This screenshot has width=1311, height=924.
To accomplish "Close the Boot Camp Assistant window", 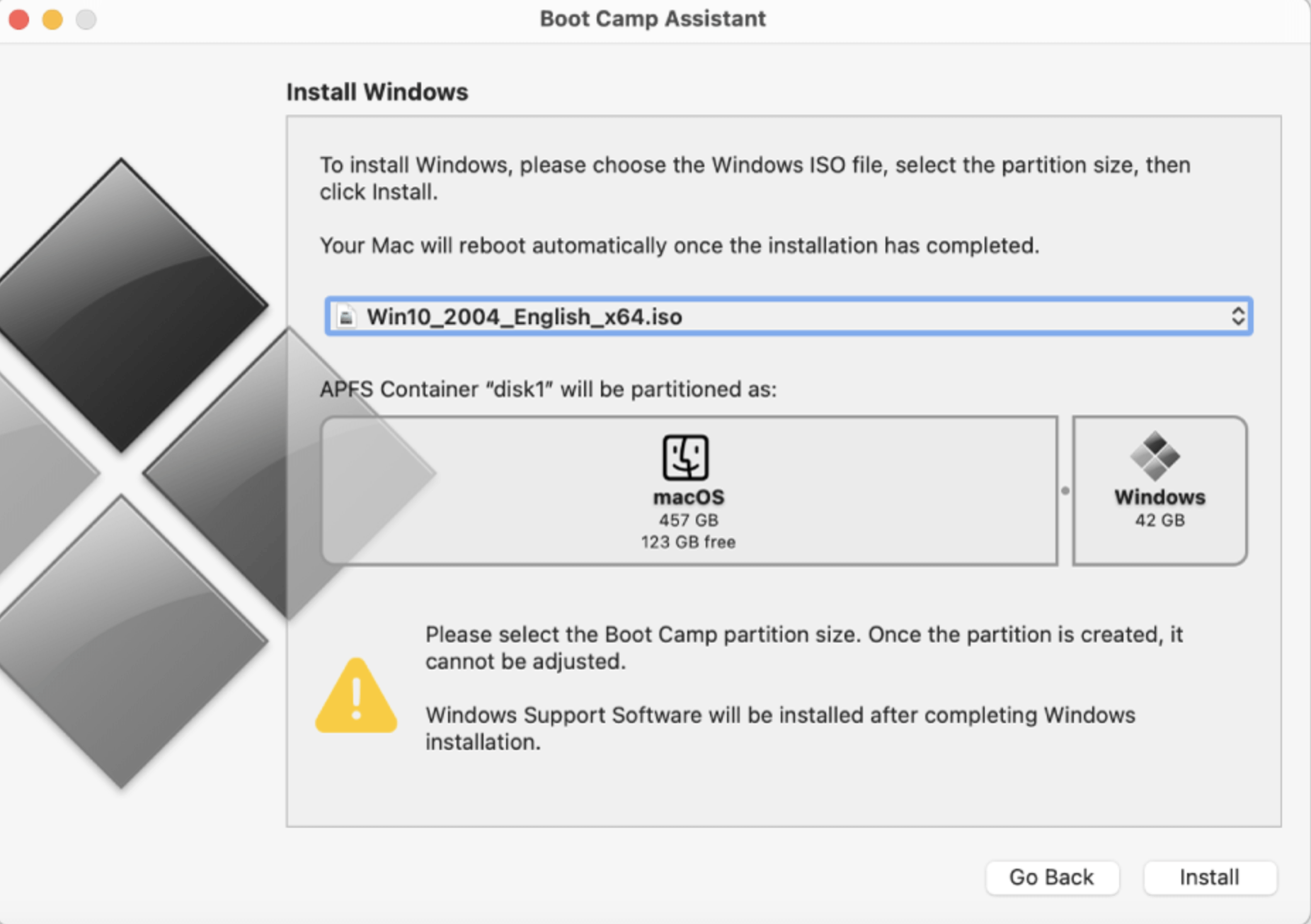I will coord(18,19).
